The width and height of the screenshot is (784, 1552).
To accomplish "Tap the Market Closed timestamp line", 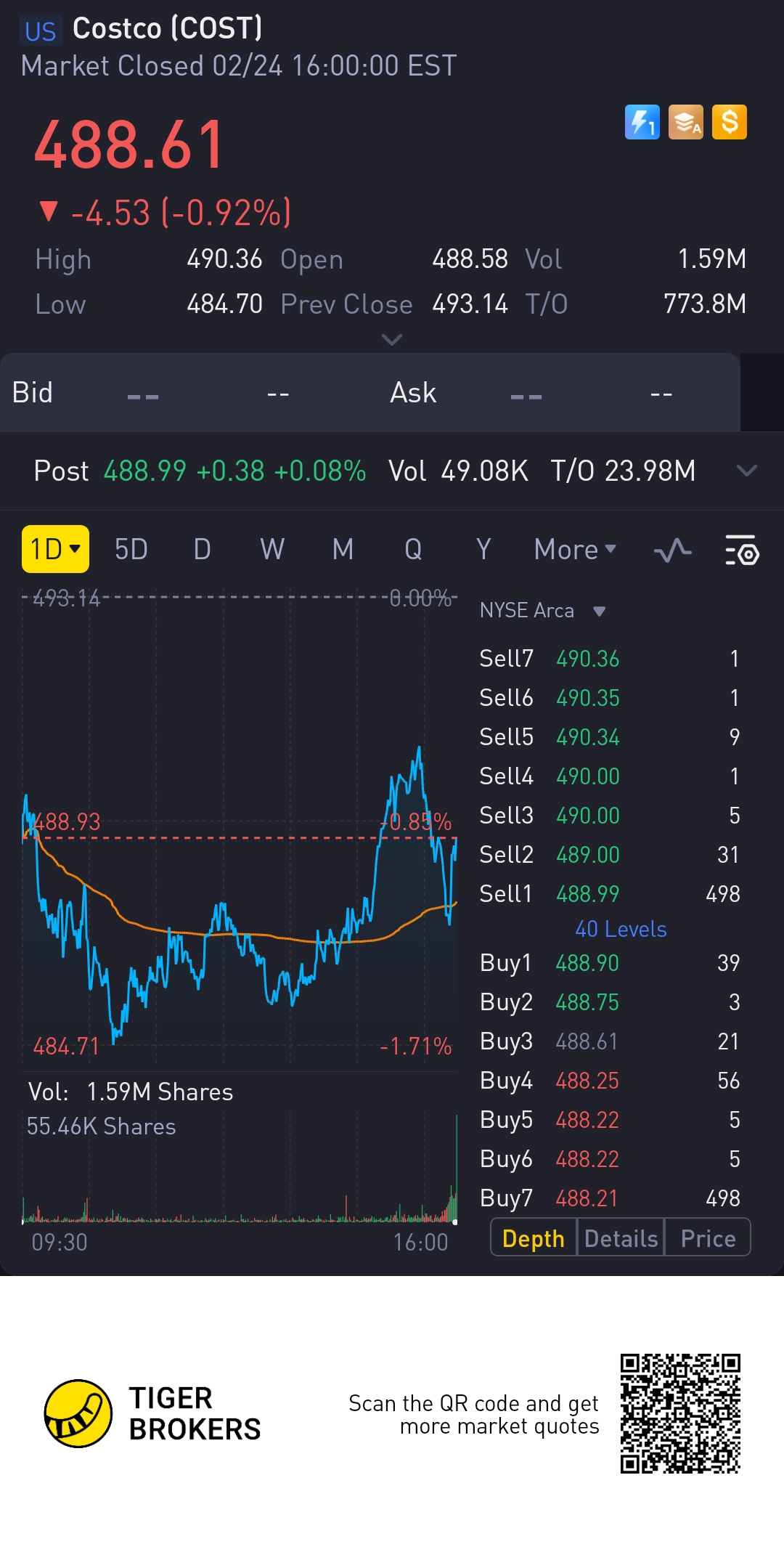I will (239, 66).
